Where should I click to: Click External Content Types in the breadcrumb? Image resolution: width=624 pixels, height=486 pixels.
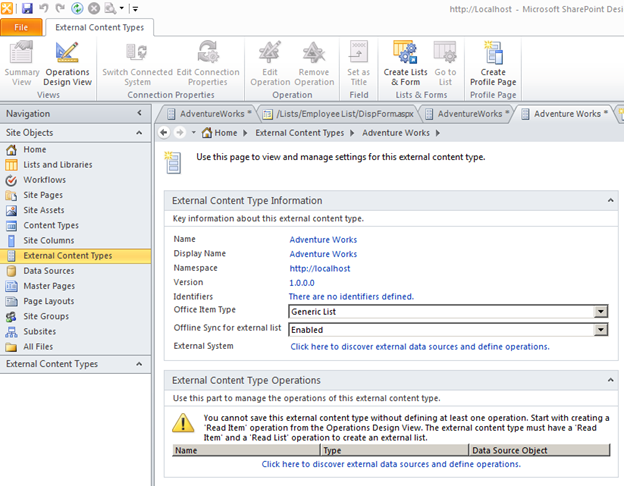[x=300, y=133]
